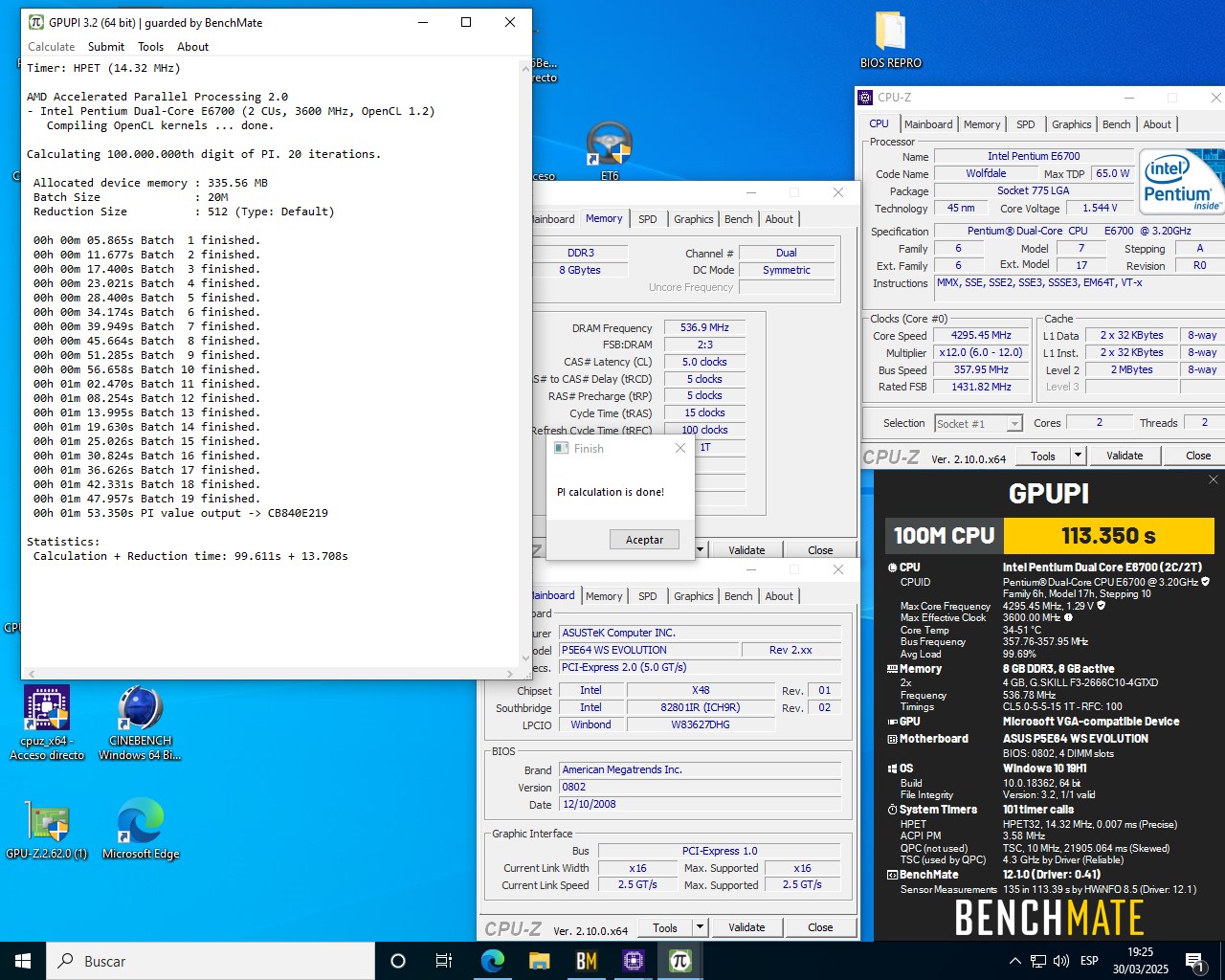Open the Submit menu in GPUPI
1225x980 pixels.
pos(106,47)
